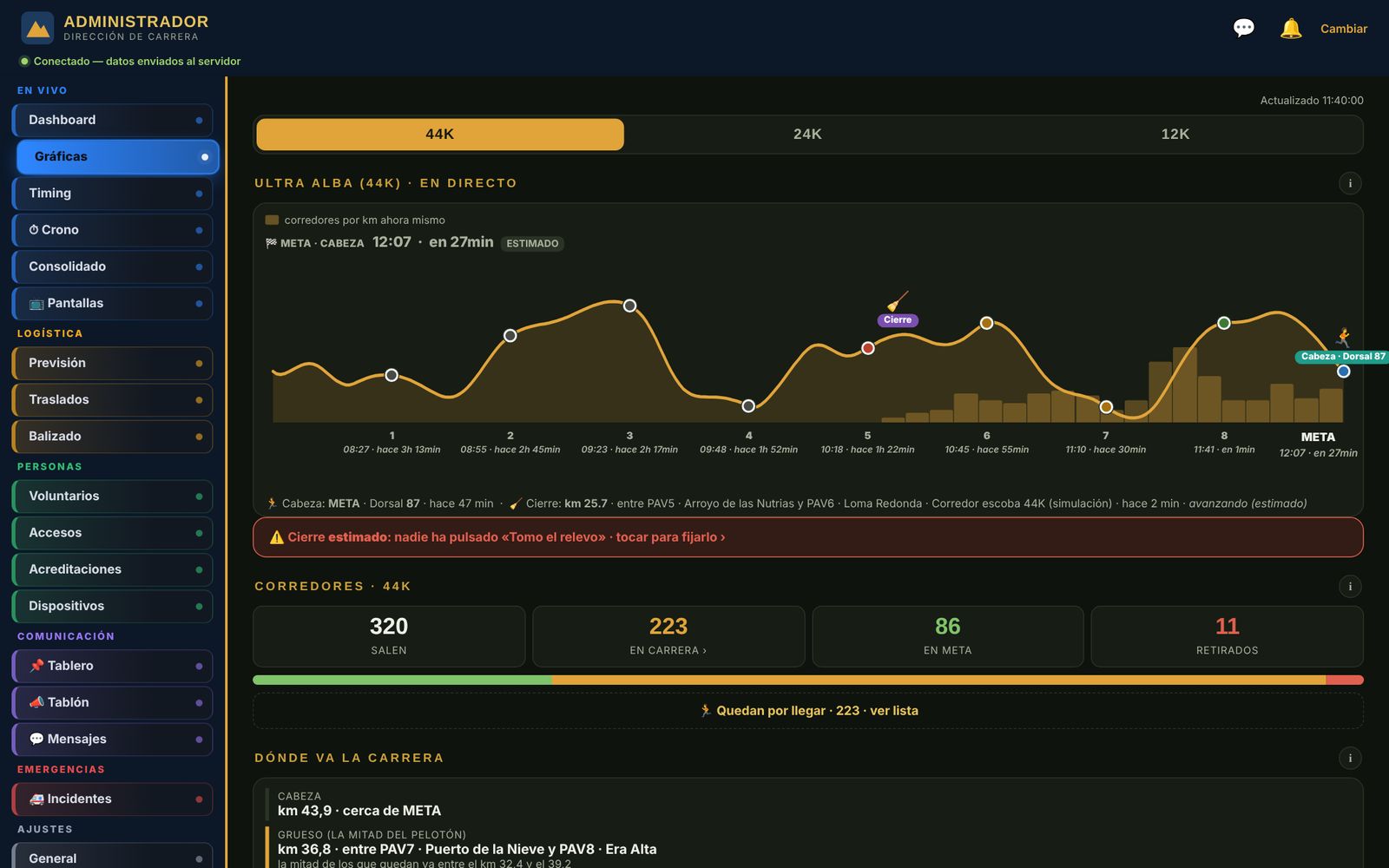Viewport: 1389px width, 868px height.
Task: Open the Tablón page
Action: click(113, 702)
